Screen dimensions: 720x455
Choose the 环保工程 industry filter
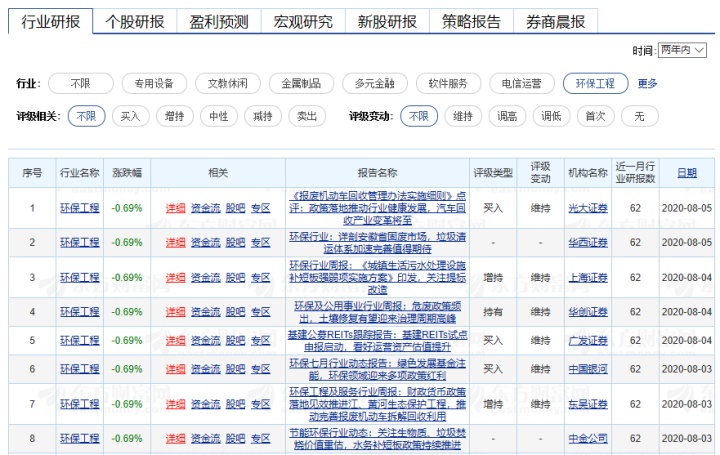coord(595,84)
